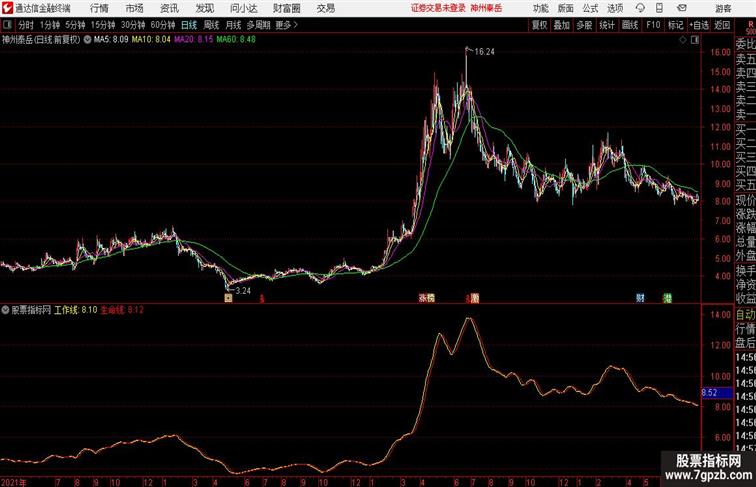Click the marker icon below 3.24 low
The height and width of the screenshot is (487, 756).
pos(229,298)
